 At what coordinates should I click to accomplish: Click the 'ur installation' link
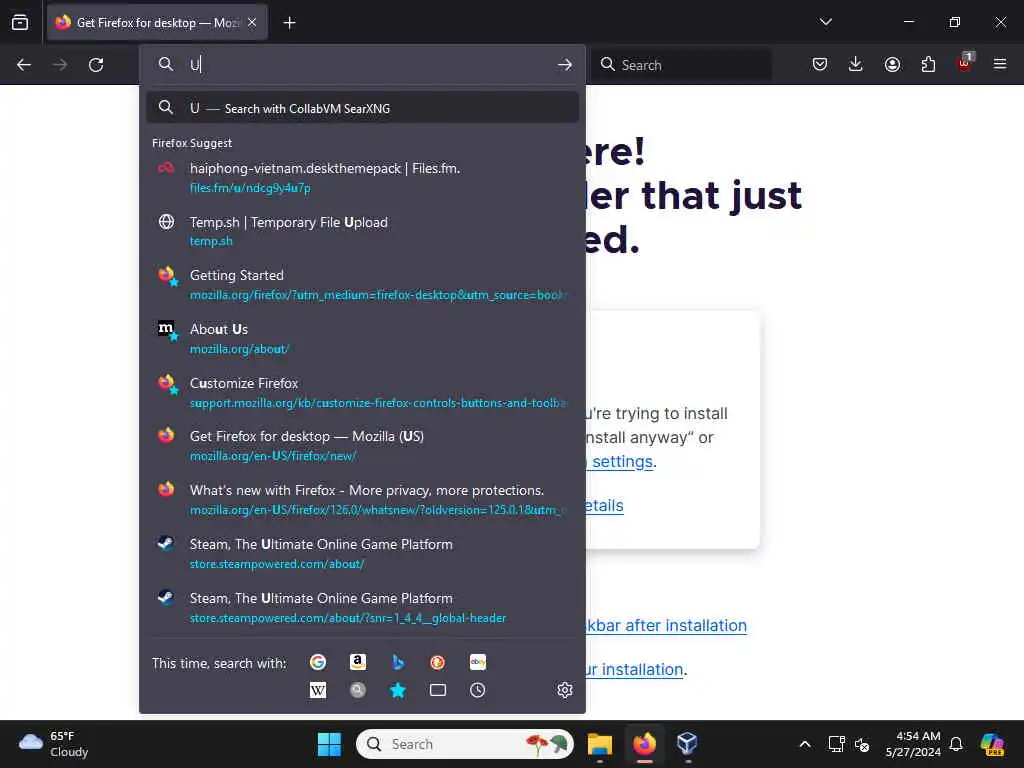pyautogui.click(x=635, y=669)
